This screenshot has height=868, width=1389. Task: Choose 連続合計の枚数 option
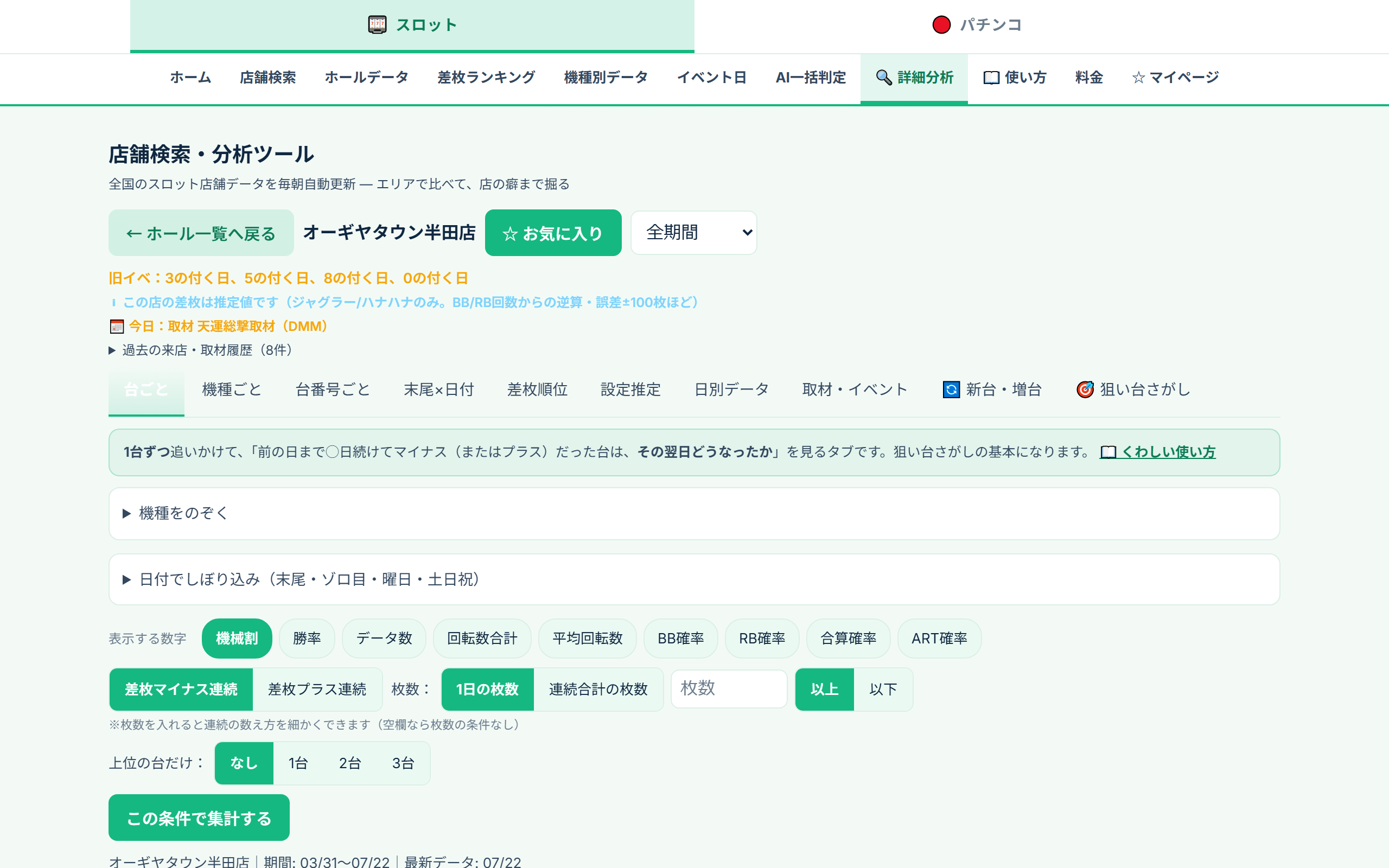[x=598, y=690]
